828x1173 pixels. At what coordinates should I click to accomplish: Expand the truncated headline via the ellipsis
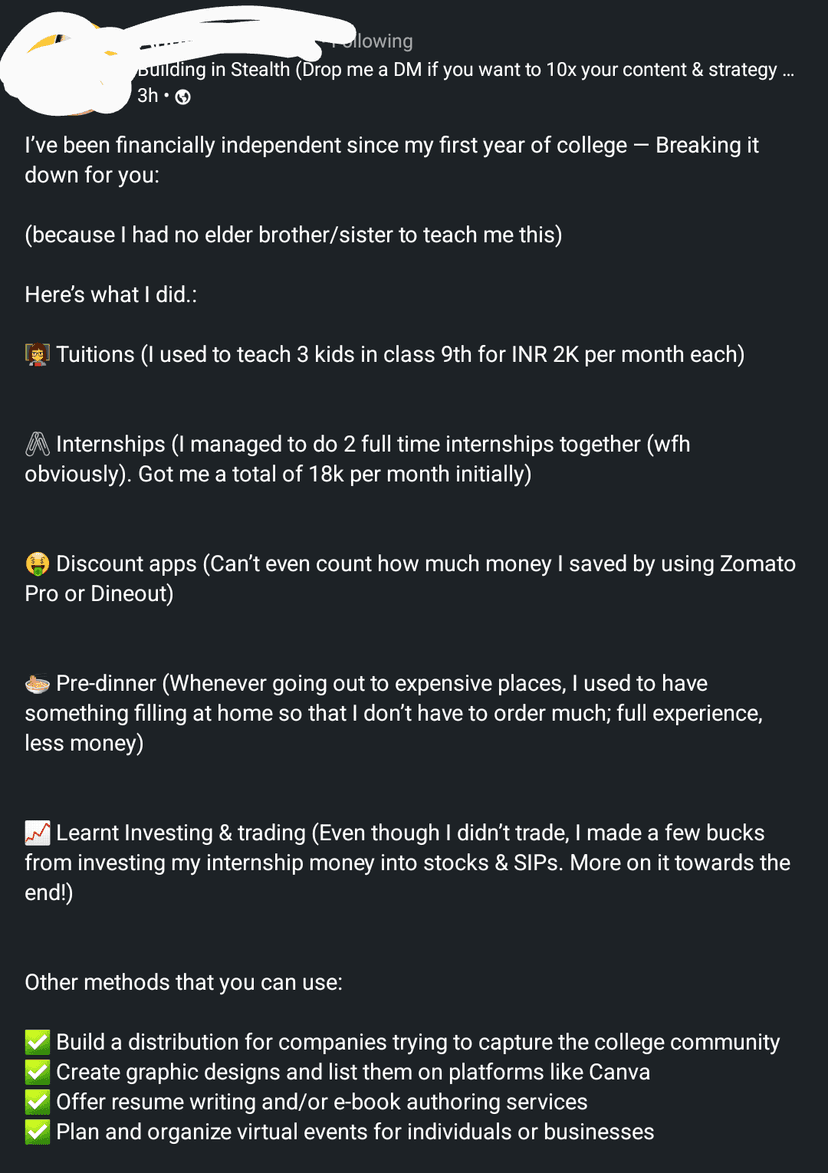pos(788,70)
